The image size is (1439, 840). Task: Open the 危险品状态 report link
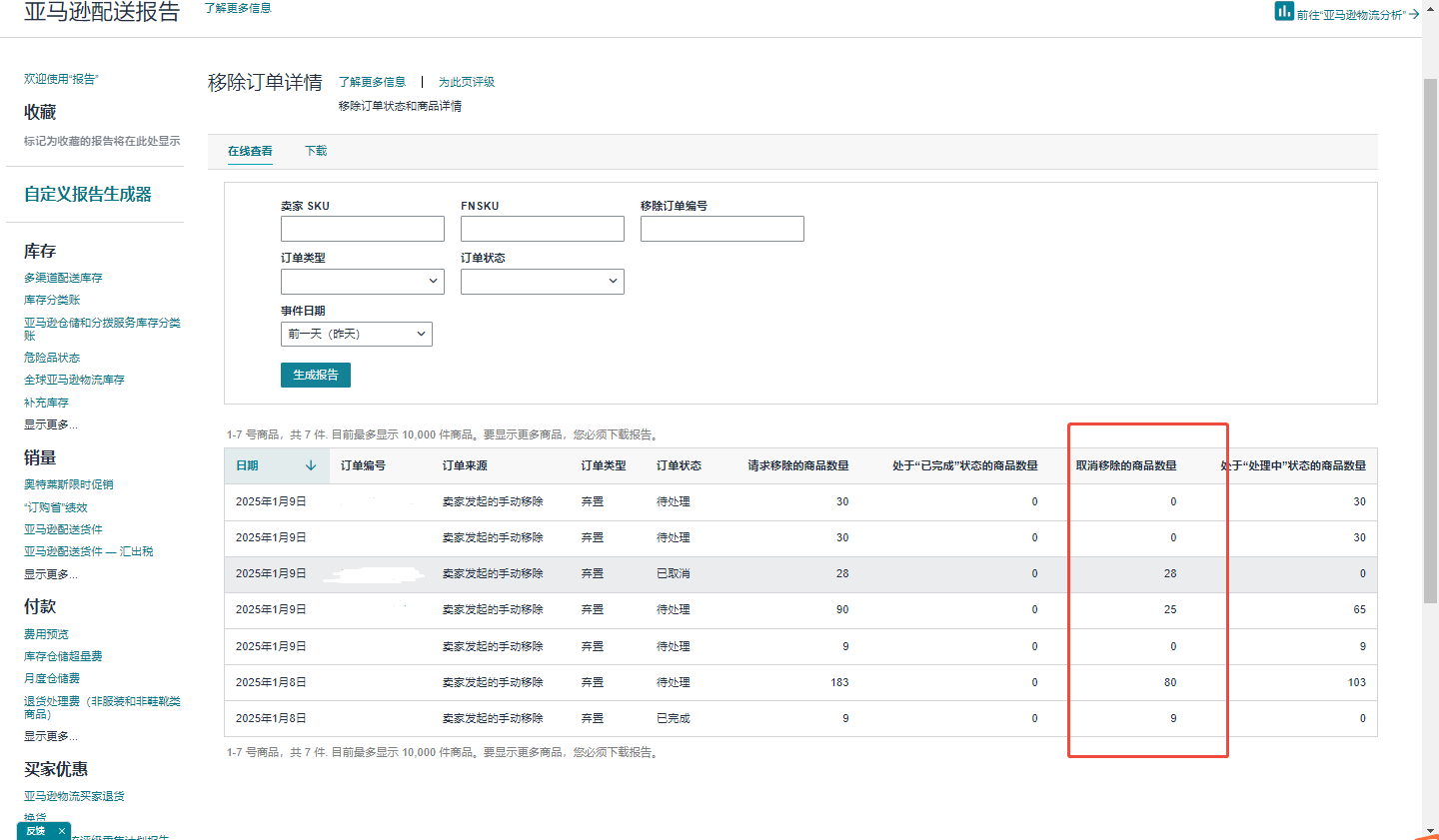(52, 358)
